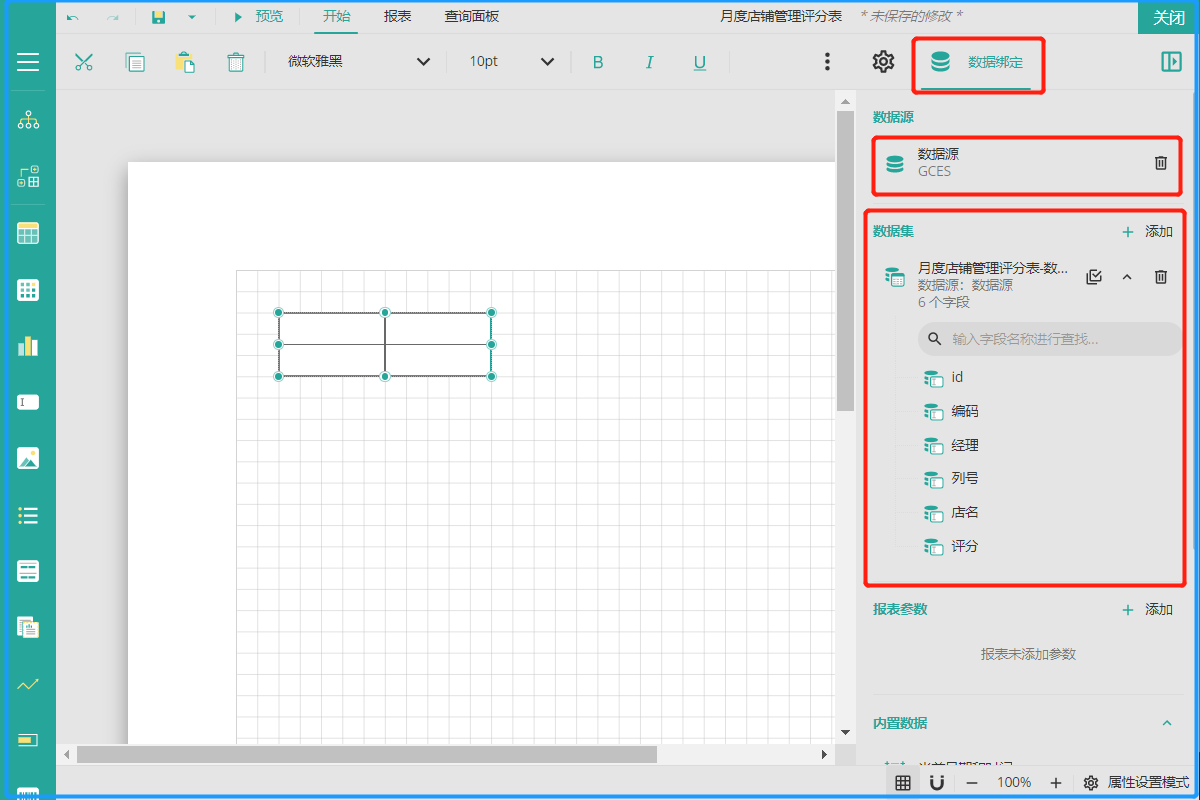Collapse the dataset field list
1200x800 pixels.
click(x=1127, y=277)
